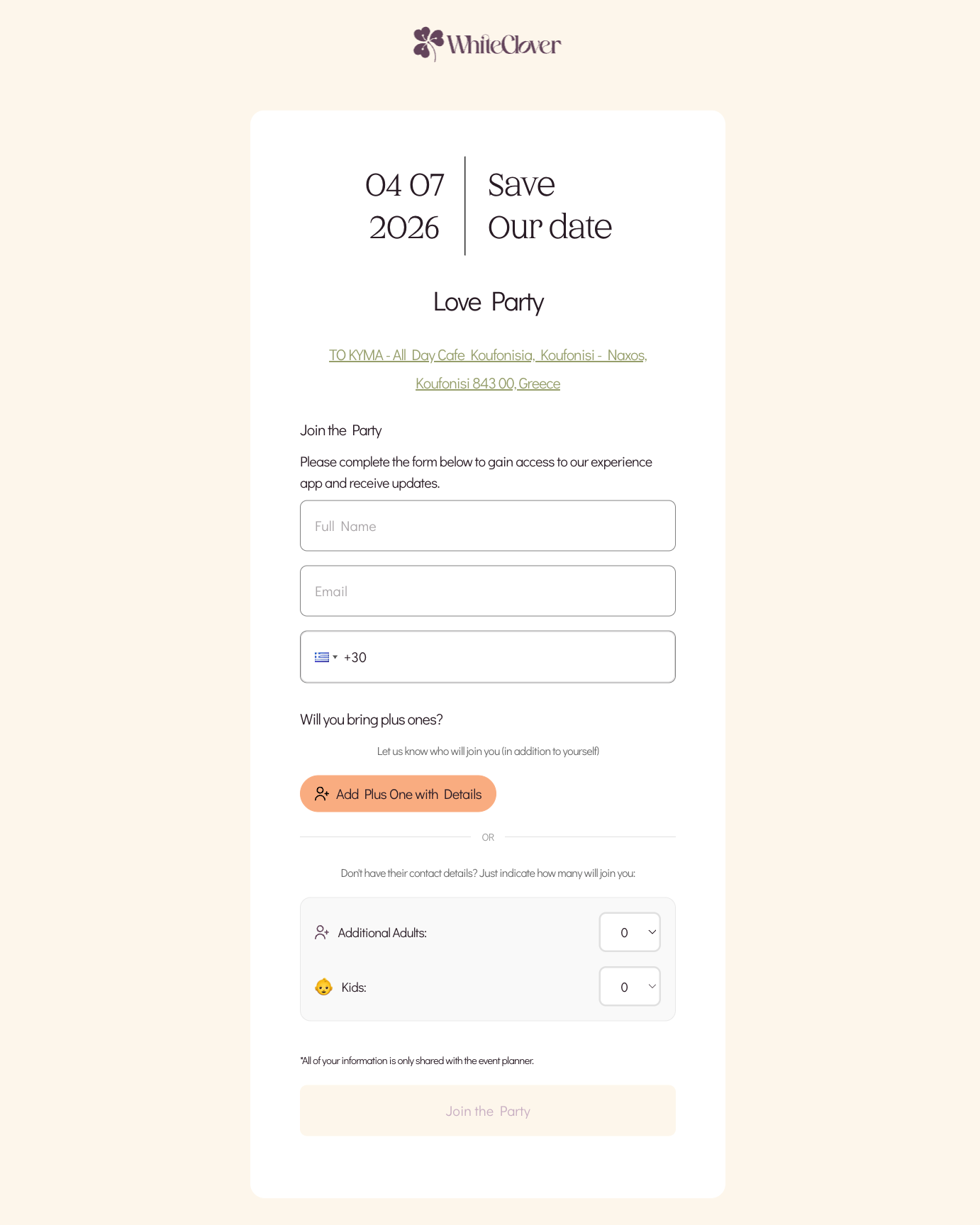Screen dimensions: 980x1225
Task: Click the Save Our date heading
Action: tap(550, 206)
